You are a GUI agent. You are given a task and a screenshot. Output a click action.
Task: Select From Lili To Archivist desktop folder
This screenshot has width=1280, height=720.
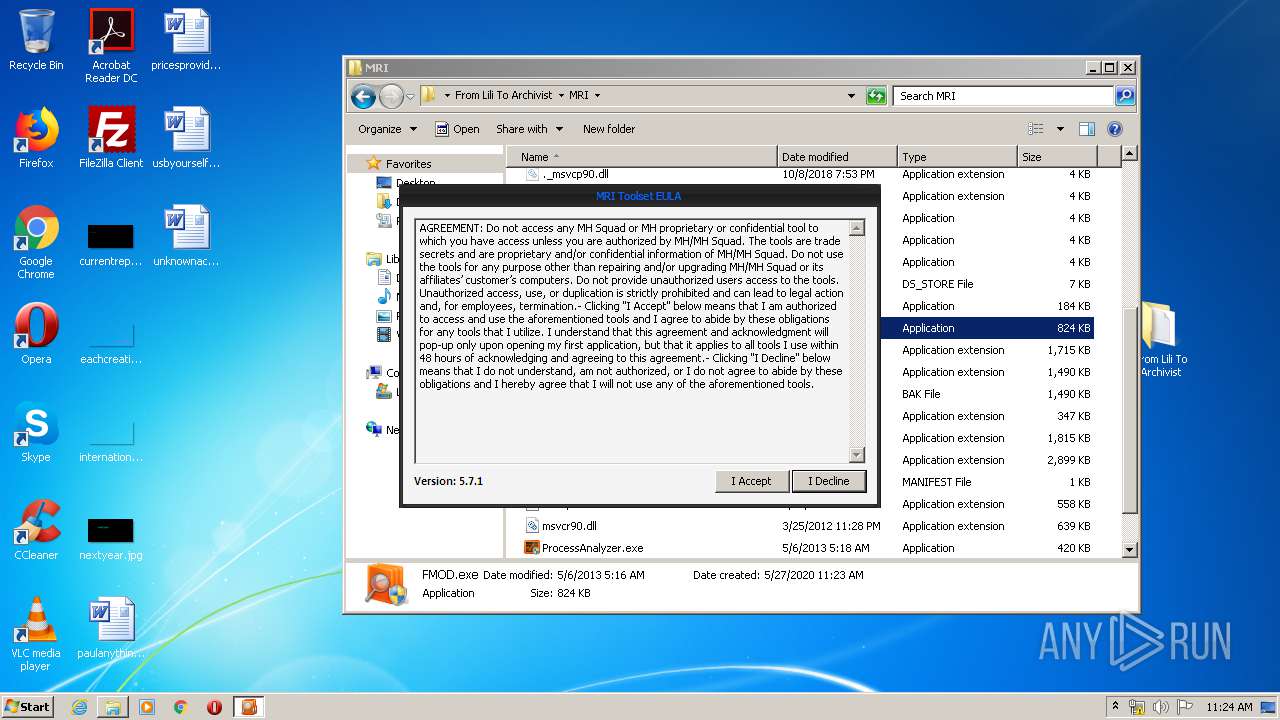coord(1160,340)
